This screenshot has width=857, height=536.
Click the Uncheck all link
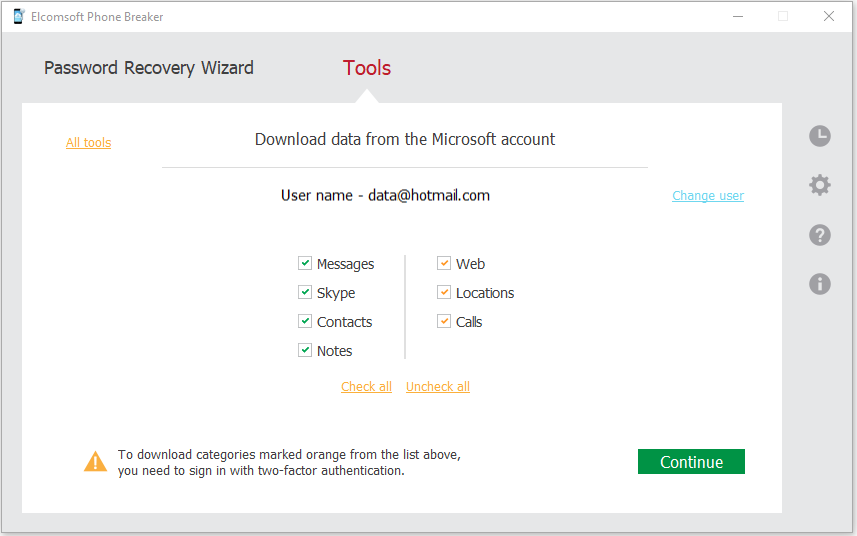(438, 386)
